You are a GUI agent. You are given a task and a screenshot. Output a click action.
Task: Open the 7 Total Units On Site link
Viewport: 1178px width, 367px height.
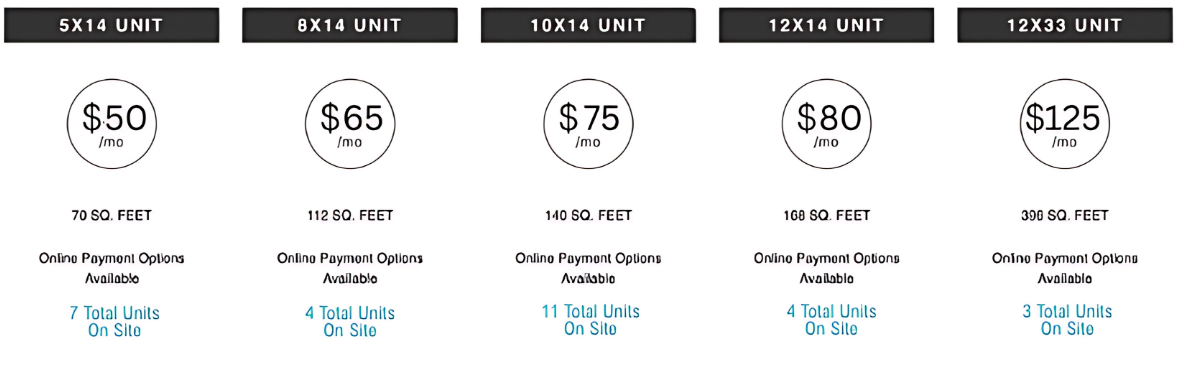[x=113, y=320]
